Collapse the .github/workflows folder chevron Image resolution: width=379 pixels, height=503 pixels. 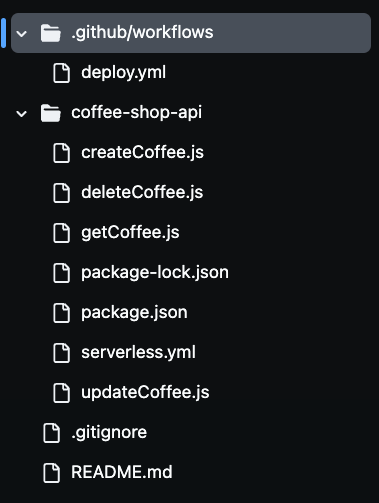pyautogui.click(x=22, y=33)
